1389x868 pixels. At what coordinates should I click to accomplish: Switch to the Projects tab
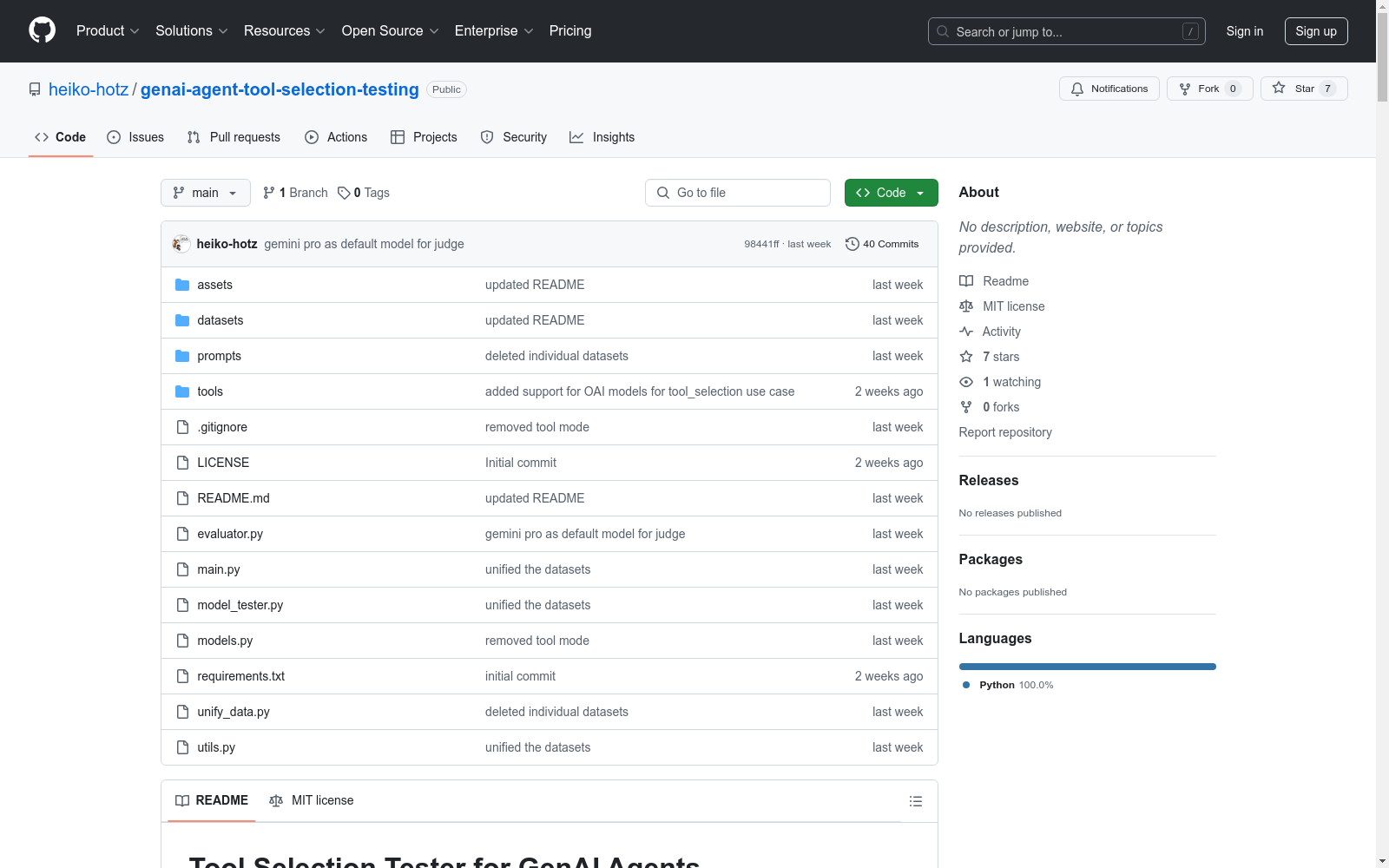tap(424, 137)
